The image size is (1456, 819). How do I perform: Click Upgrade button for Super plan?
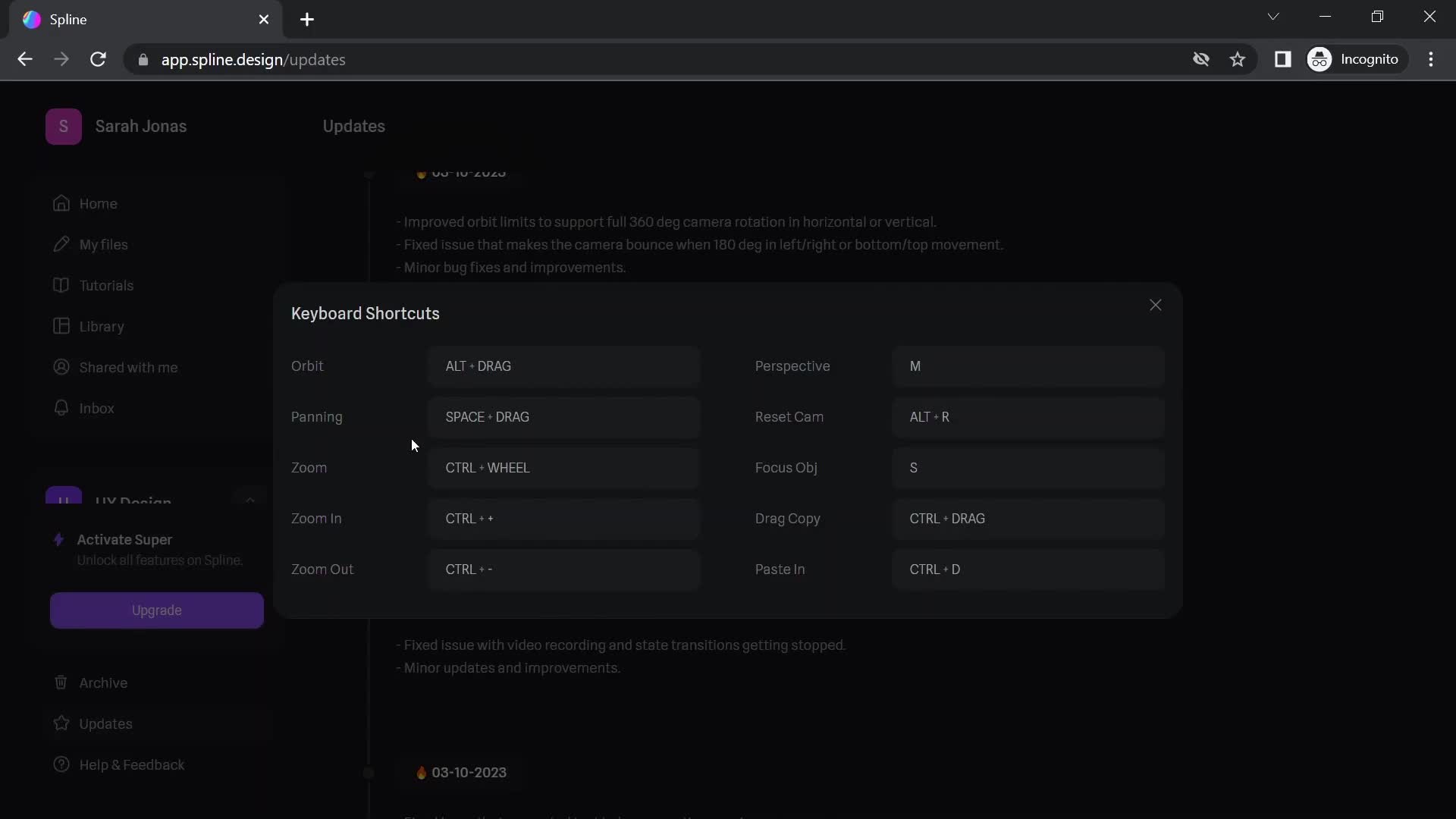click(x=157, y=609)
